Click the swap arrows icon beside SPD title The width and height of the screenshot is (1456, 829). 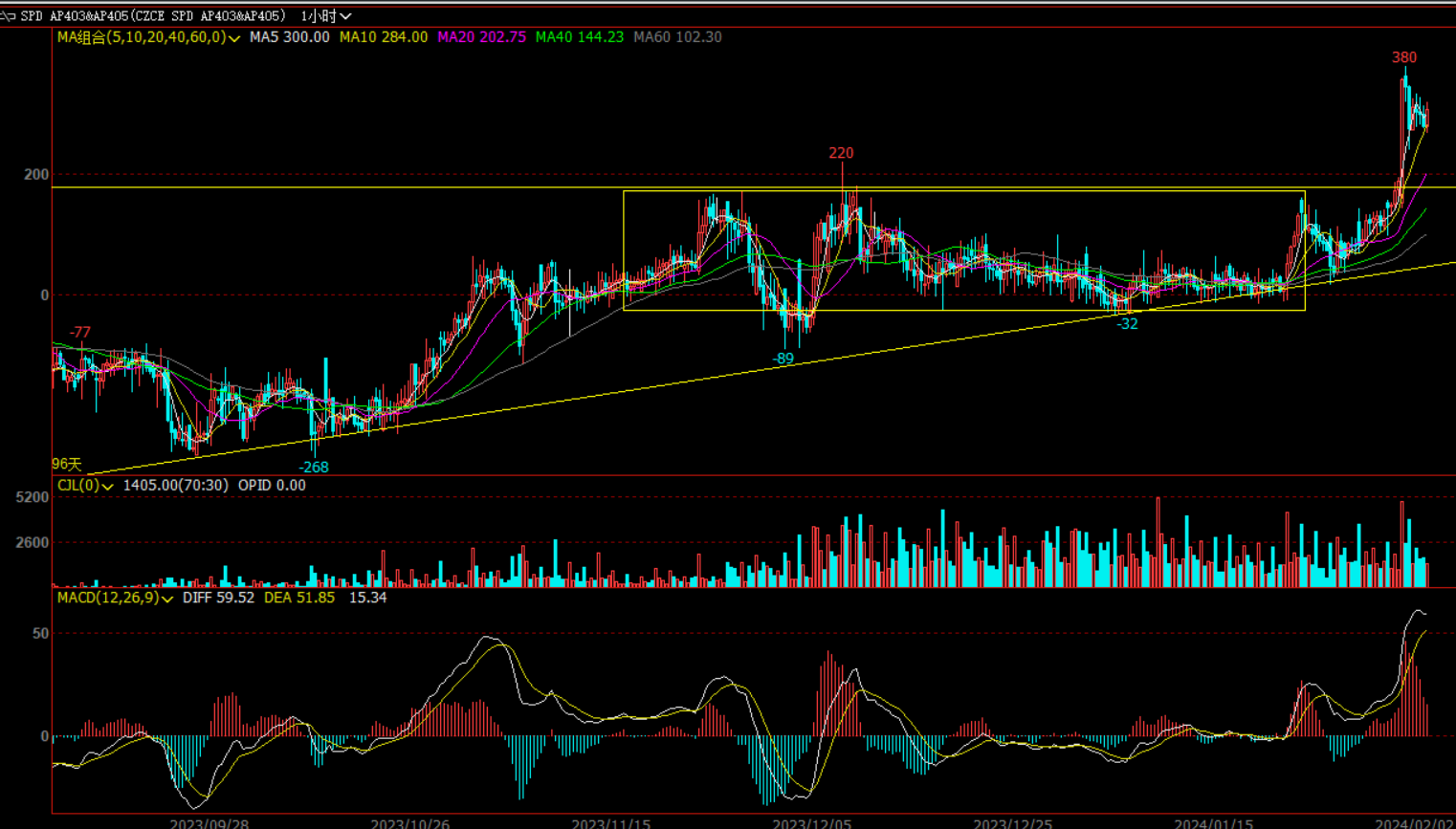coord(8,16)
